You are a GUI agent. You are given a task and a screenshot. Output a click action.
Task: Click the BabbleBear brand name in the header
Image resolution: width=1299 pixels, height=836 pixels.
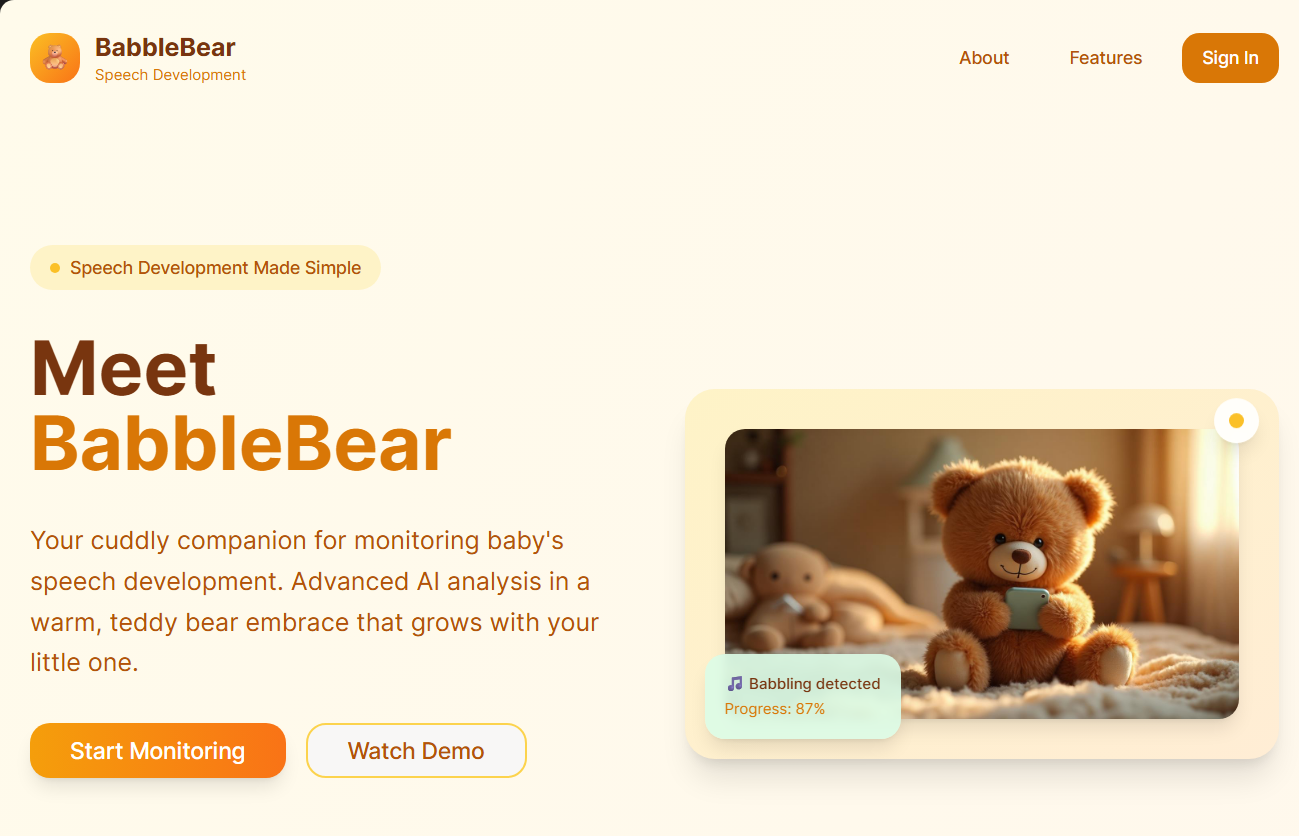(x=165, y=47)
